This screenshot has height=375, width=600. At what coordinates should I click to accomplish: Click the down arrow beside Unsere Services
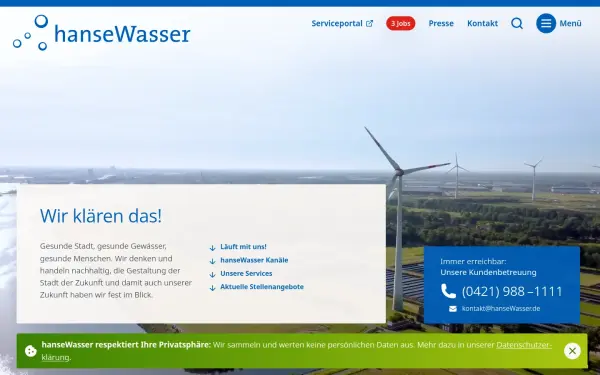(x=213, y=275)
